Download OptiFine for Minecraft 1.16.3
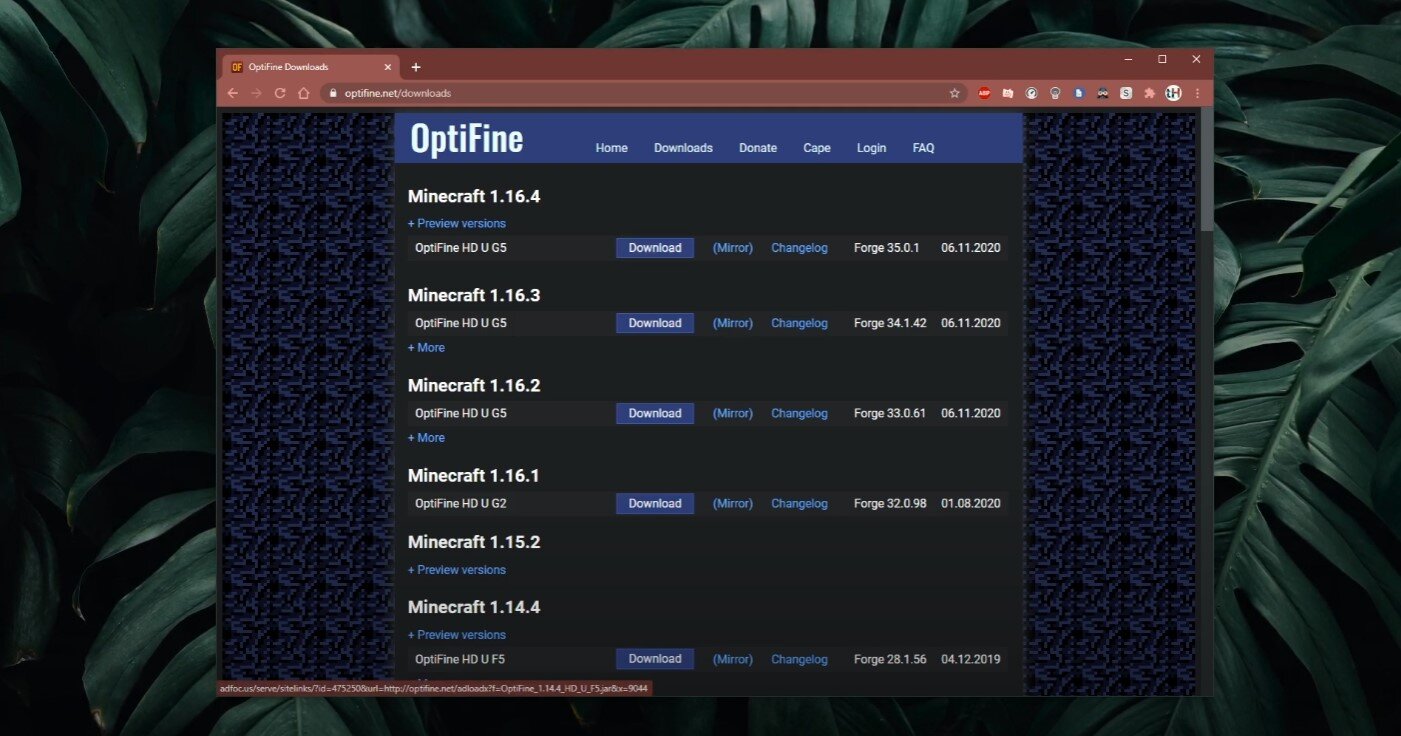The image size is (1401, 736). coord(655,323)
